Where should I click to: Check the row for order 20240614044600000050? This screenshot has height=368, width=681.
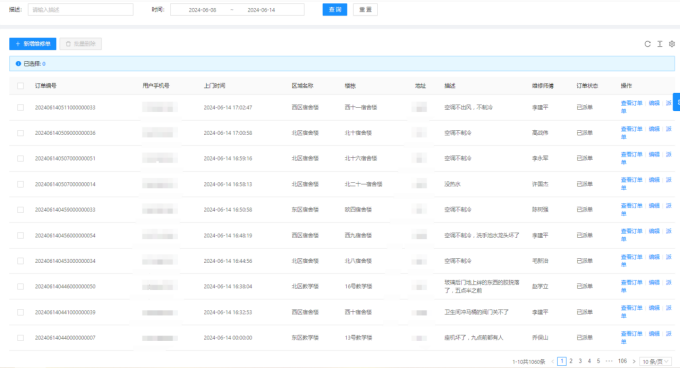[x=20, y=287]
